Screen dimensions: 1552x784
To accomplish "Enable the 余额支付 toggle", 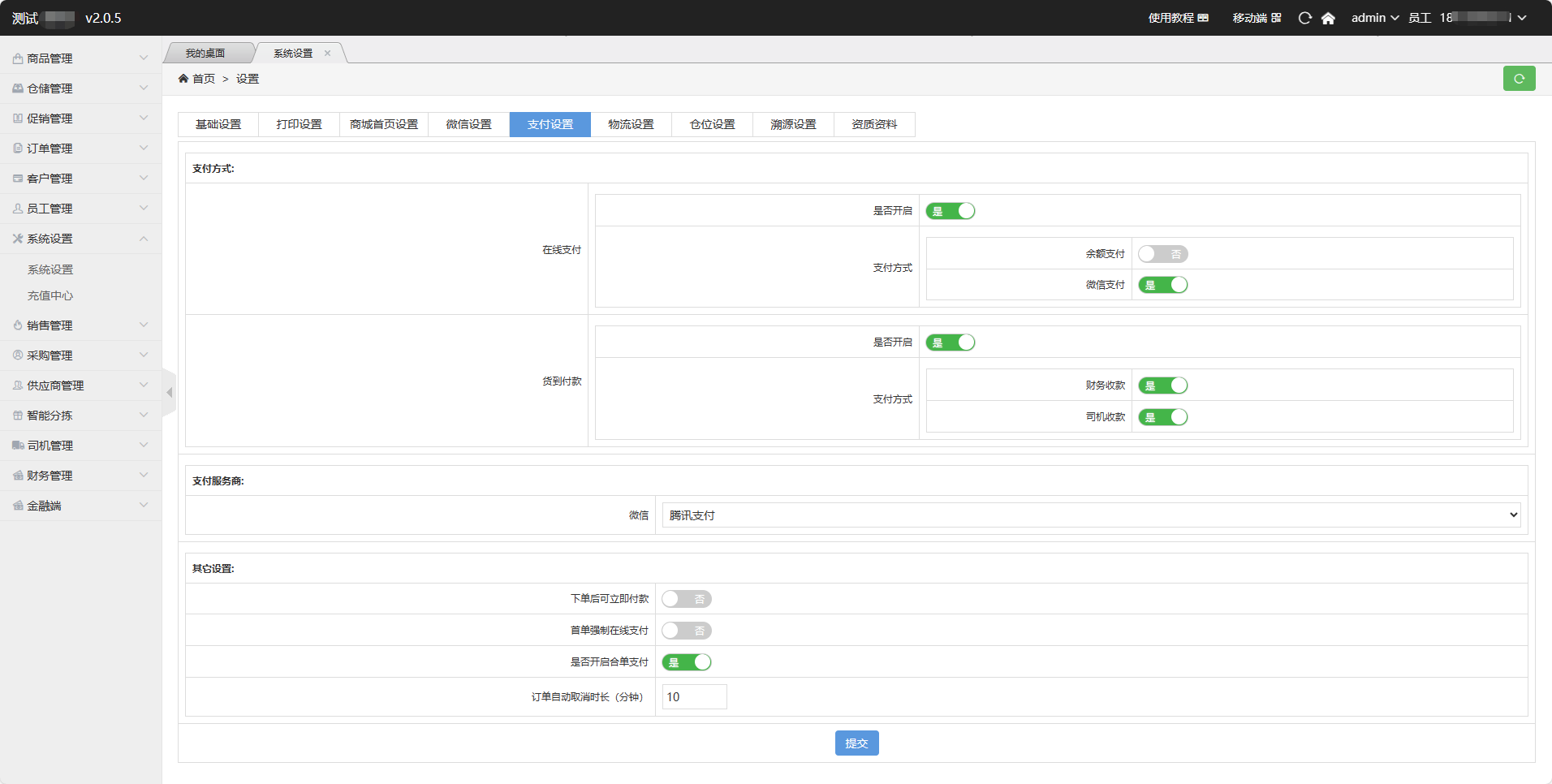I will [x=1162, y=254].
